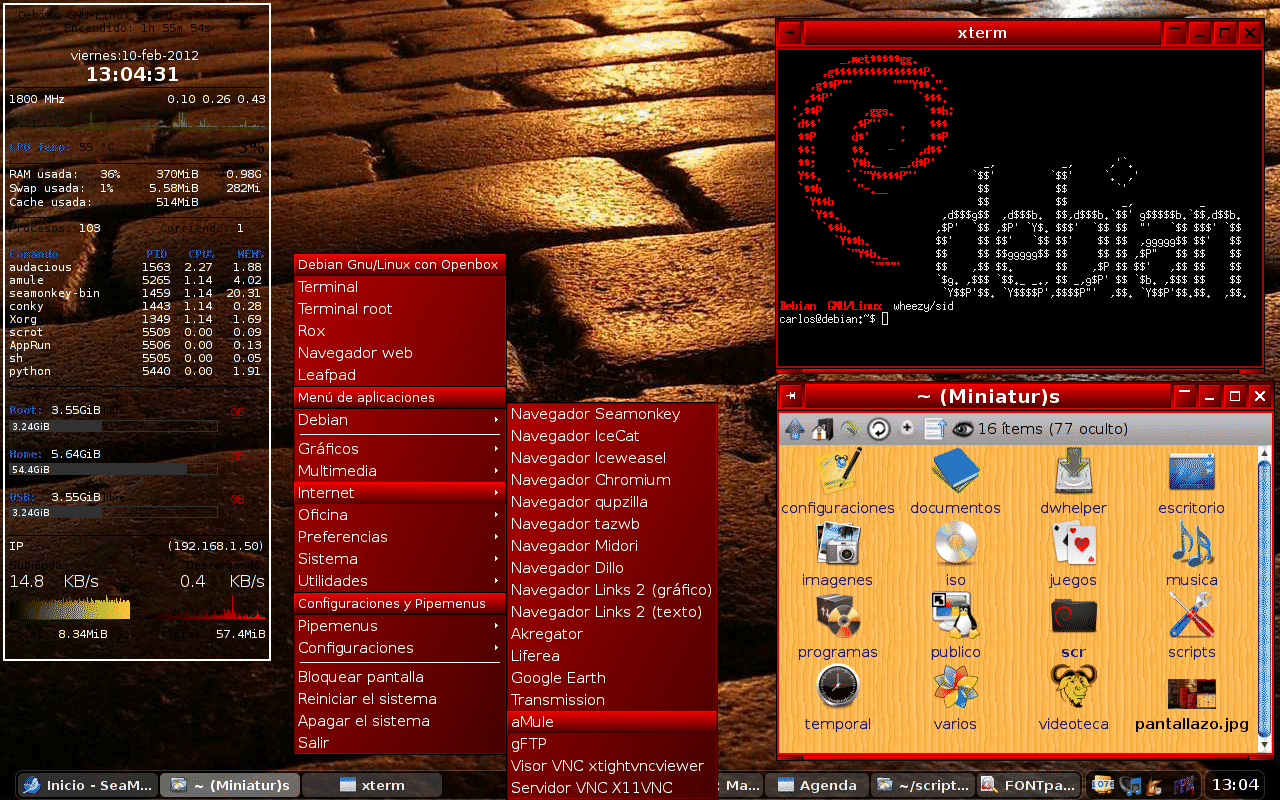The image size is (1280, 800).
Task: Open the scripts folder
Action: (x=1191, y=626)
